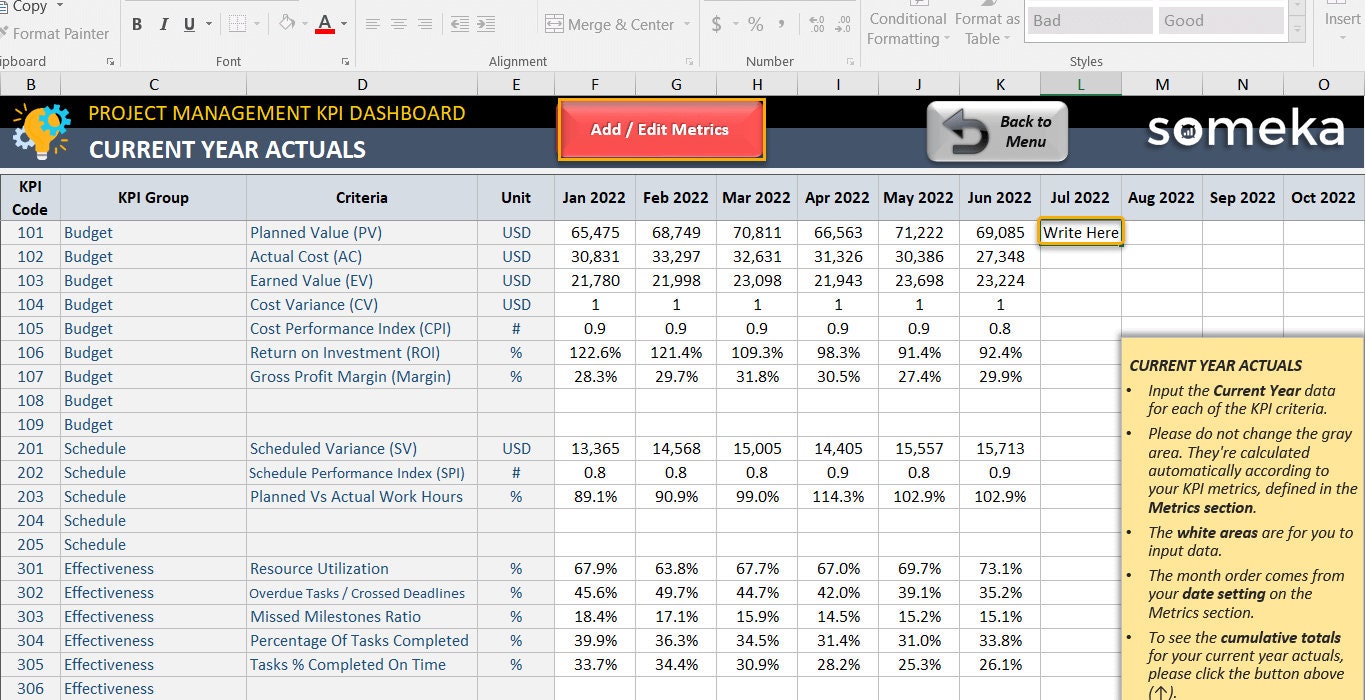Increase decimal places
The height and width of the screenshot is (700, 1365).
click(x=816, y=24)
